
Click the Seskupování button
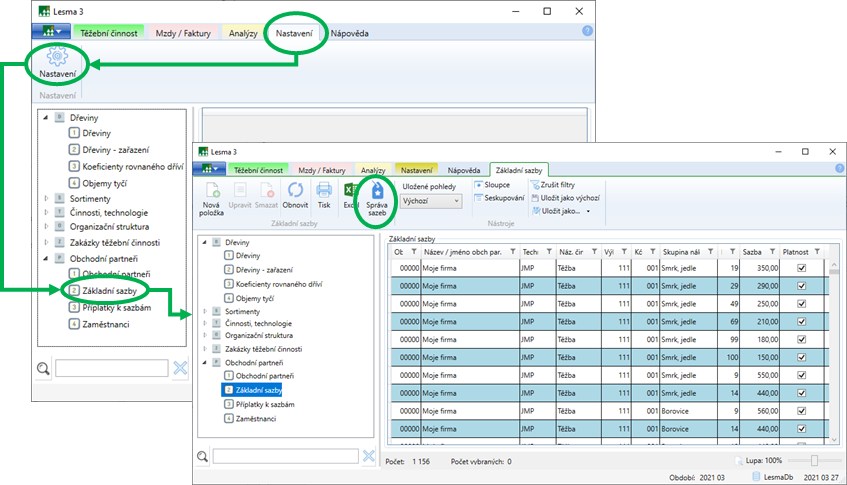pyautogui.click(x=501, y=198)
